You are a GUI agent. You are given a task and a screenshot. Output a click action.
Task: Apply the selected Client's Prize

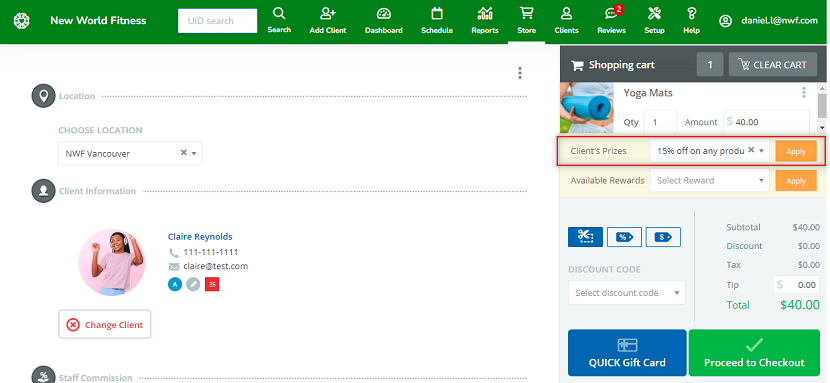pos(796,151)
